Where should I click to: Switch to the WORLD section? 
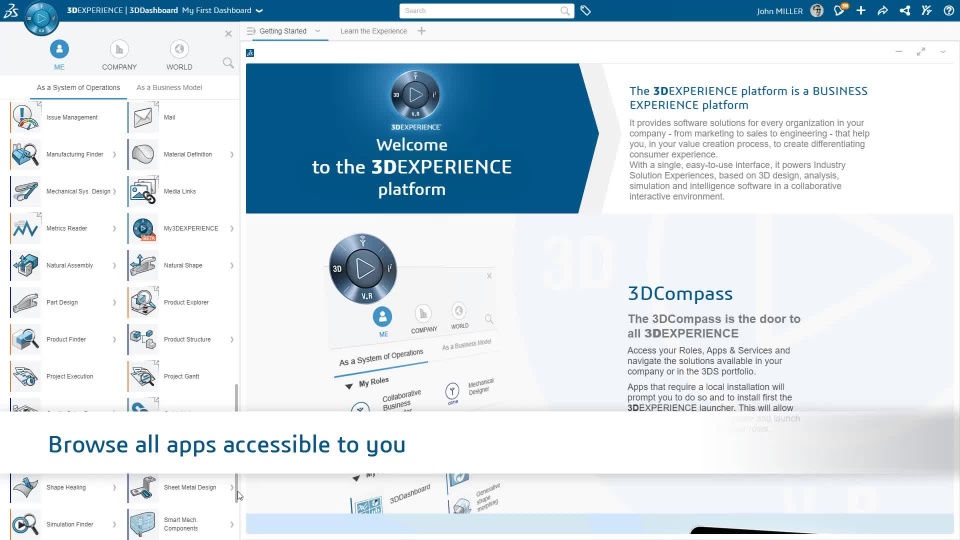pos(179,55)
